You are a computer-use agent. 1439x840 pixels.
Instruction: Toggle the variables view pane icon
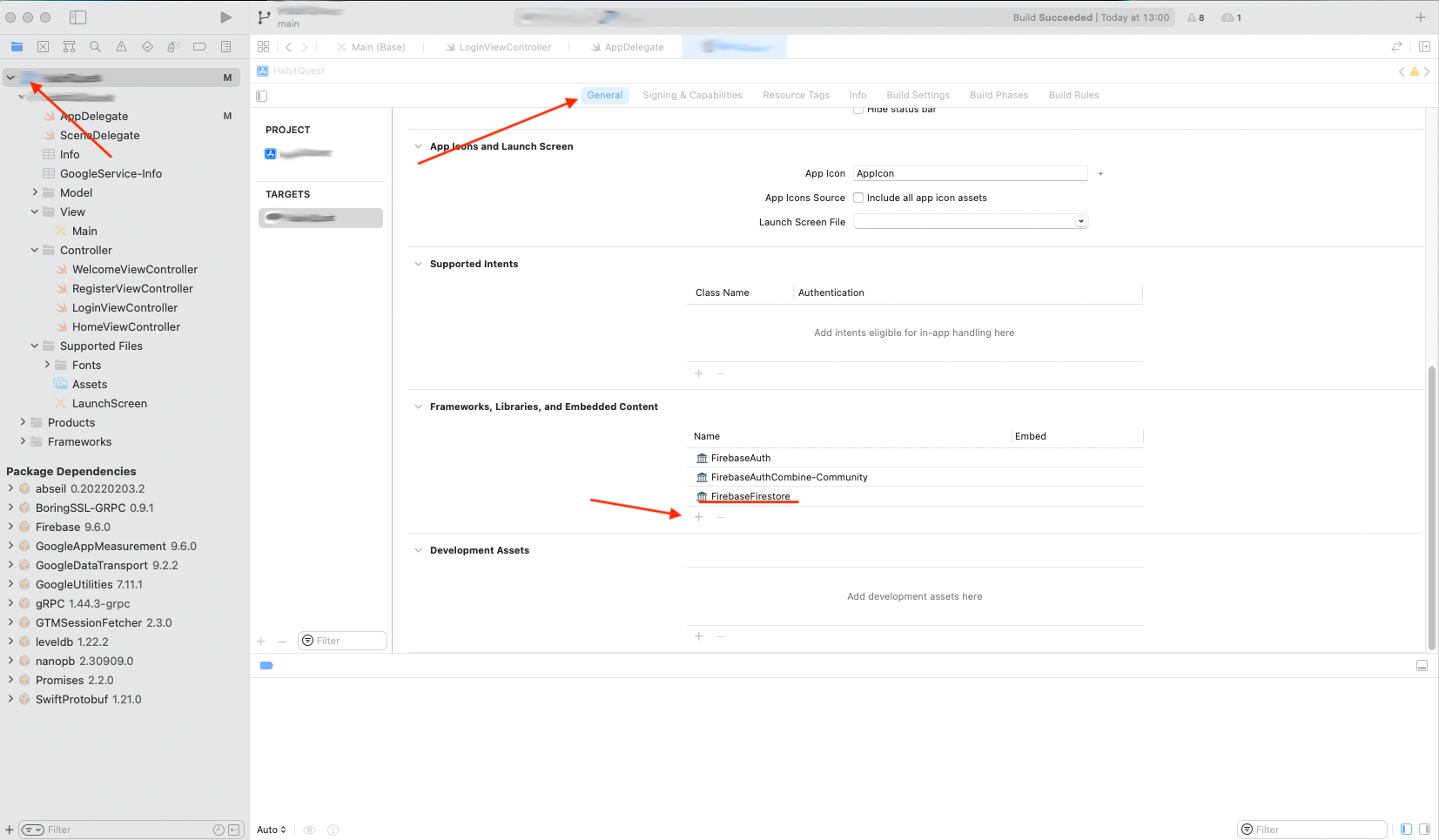click(x=1406, y=830)
